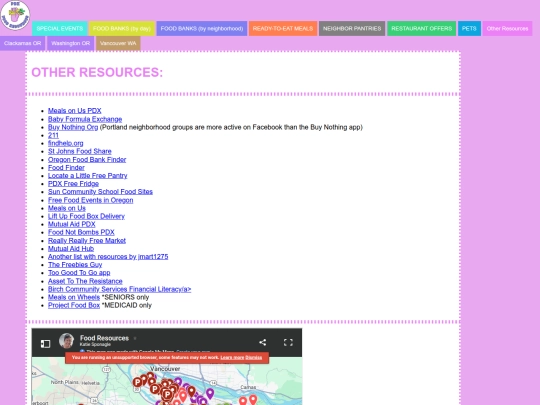Open Oregon Food Bank Finder link
Screen dimensions: 540x405
tap(87, 159)
